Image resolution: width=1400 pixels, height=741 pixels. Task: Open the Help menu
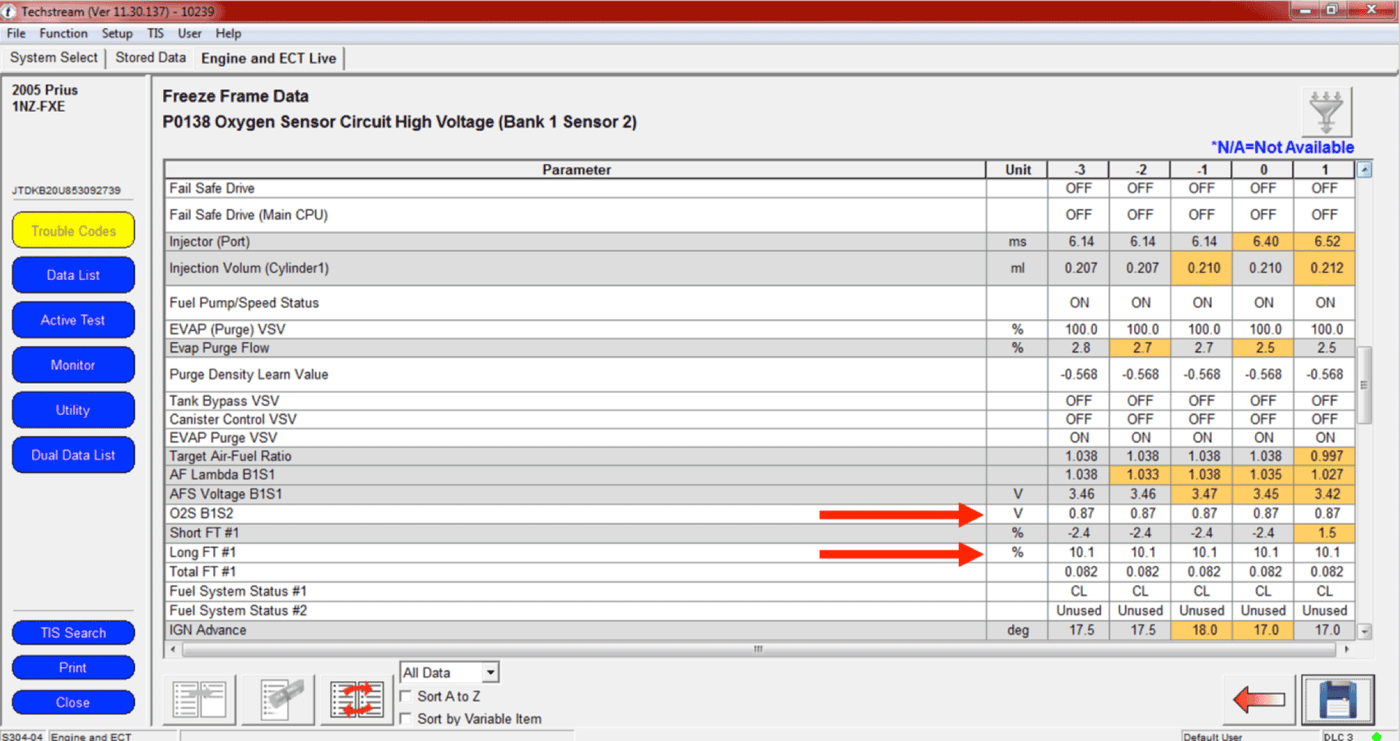pos(228,33)
